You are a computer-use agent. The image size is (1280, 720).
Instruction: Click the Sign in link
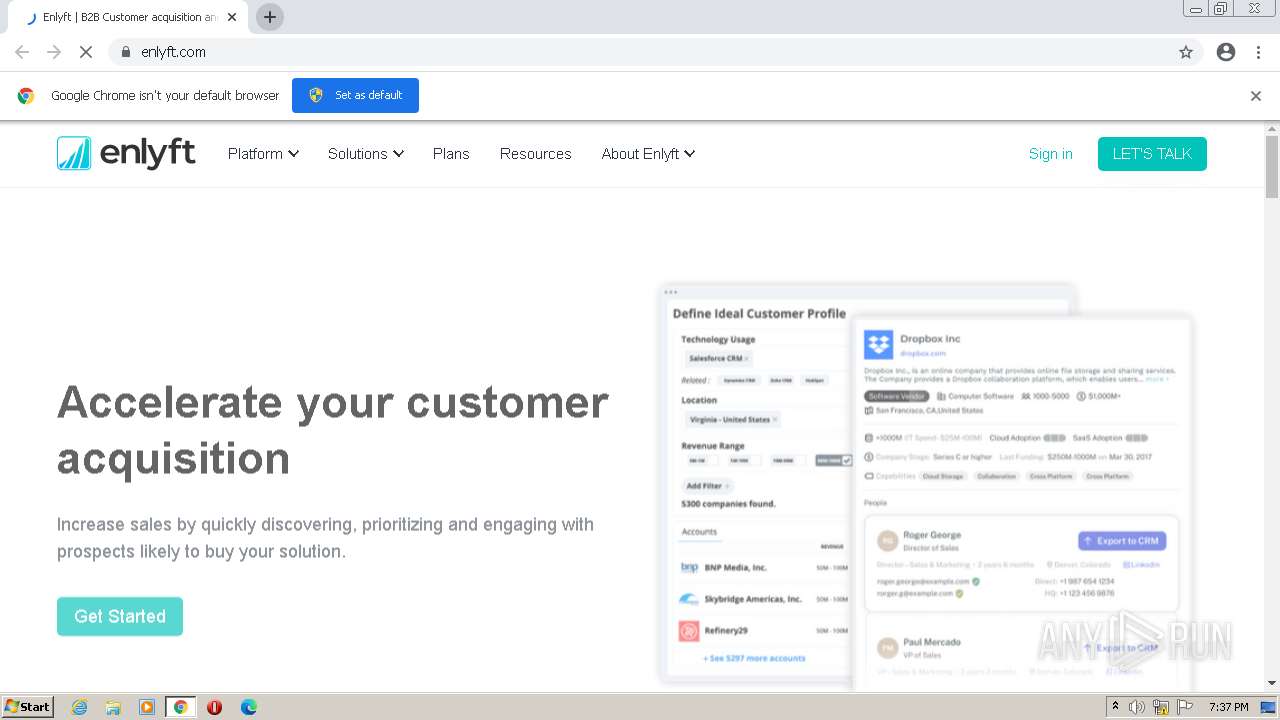pyautogui.click(x=1050, y=153)
